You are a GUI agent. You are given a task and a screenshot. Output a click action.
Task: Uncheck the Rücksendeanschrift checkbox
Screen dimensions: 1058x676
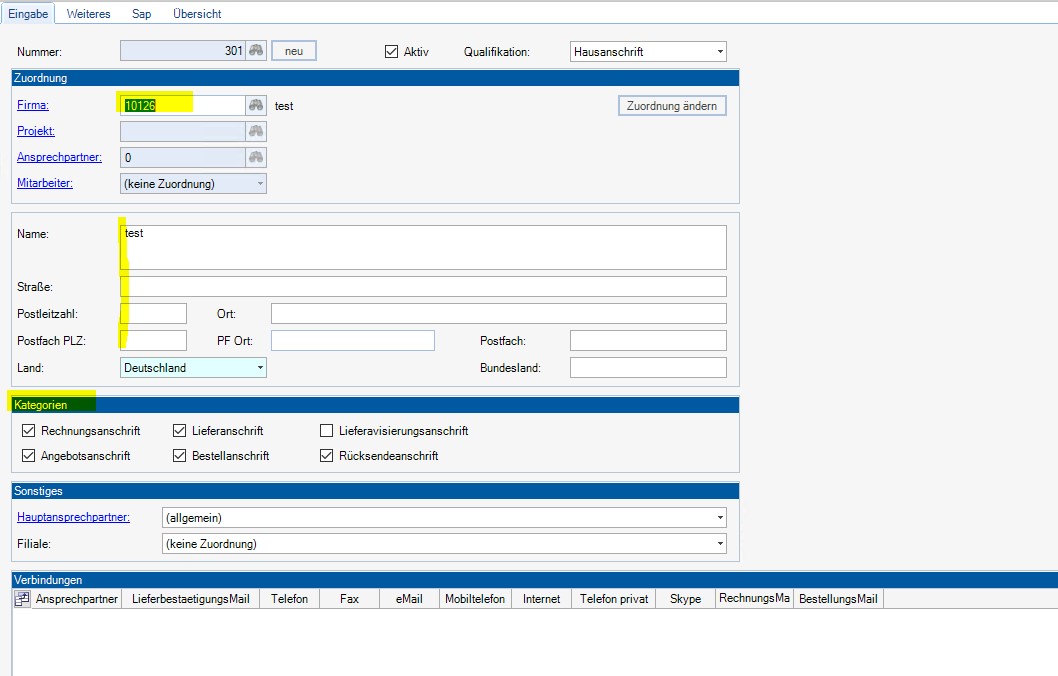[x=326, y=456]
